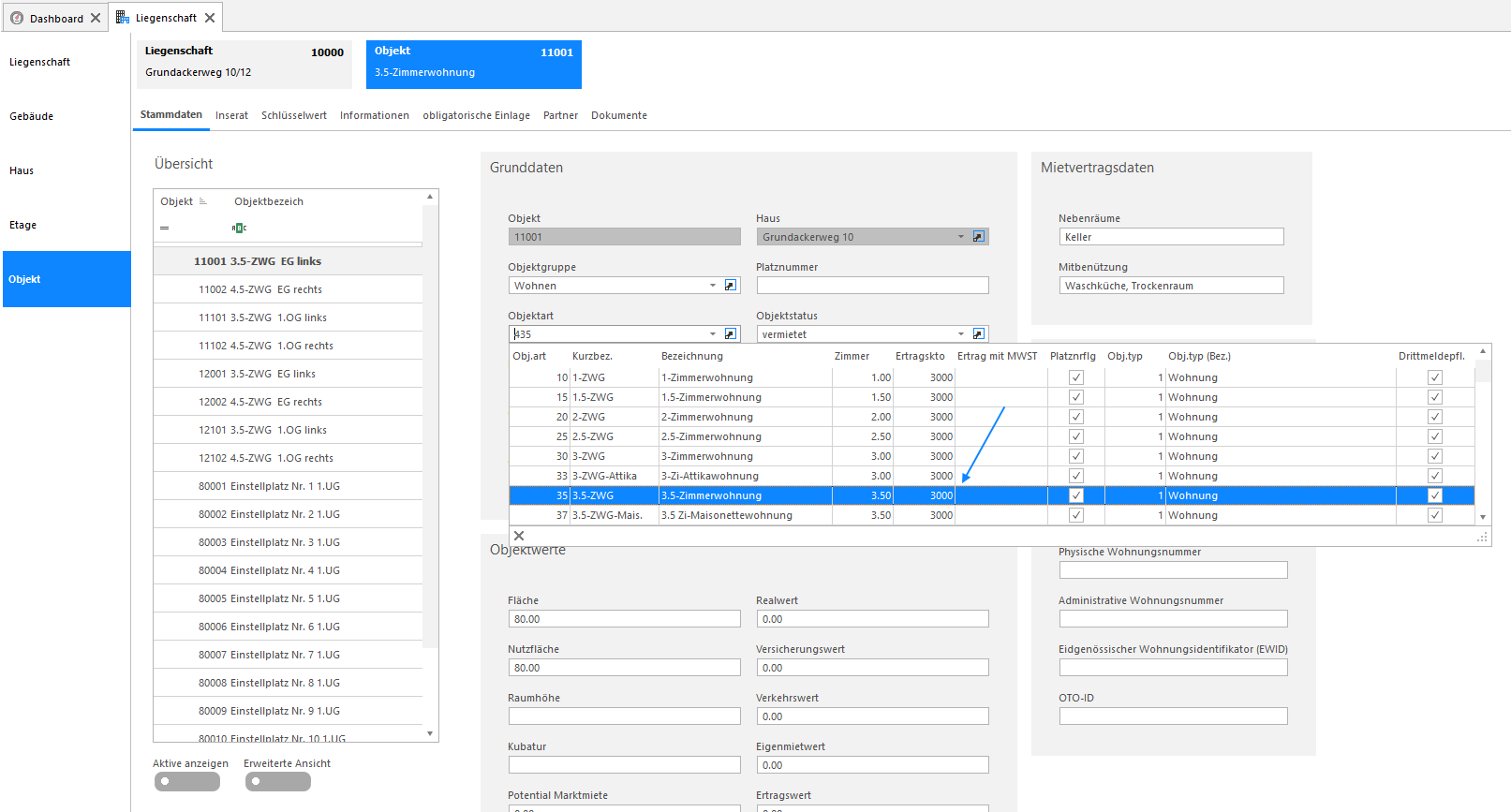The width and height of the screenshot is (1511, 812).
Task: Open lookup icon next to Haus field
Action: (979, 237)
